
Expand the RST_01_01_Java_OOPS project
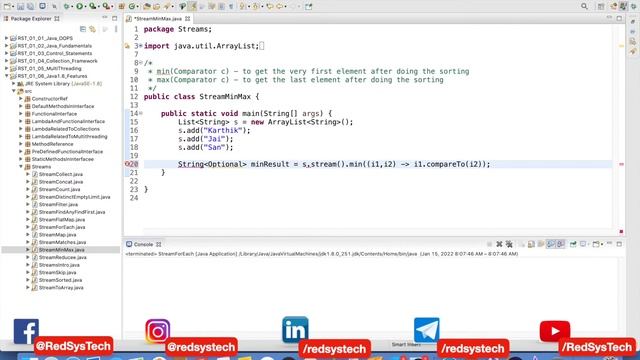click(7, 38)
